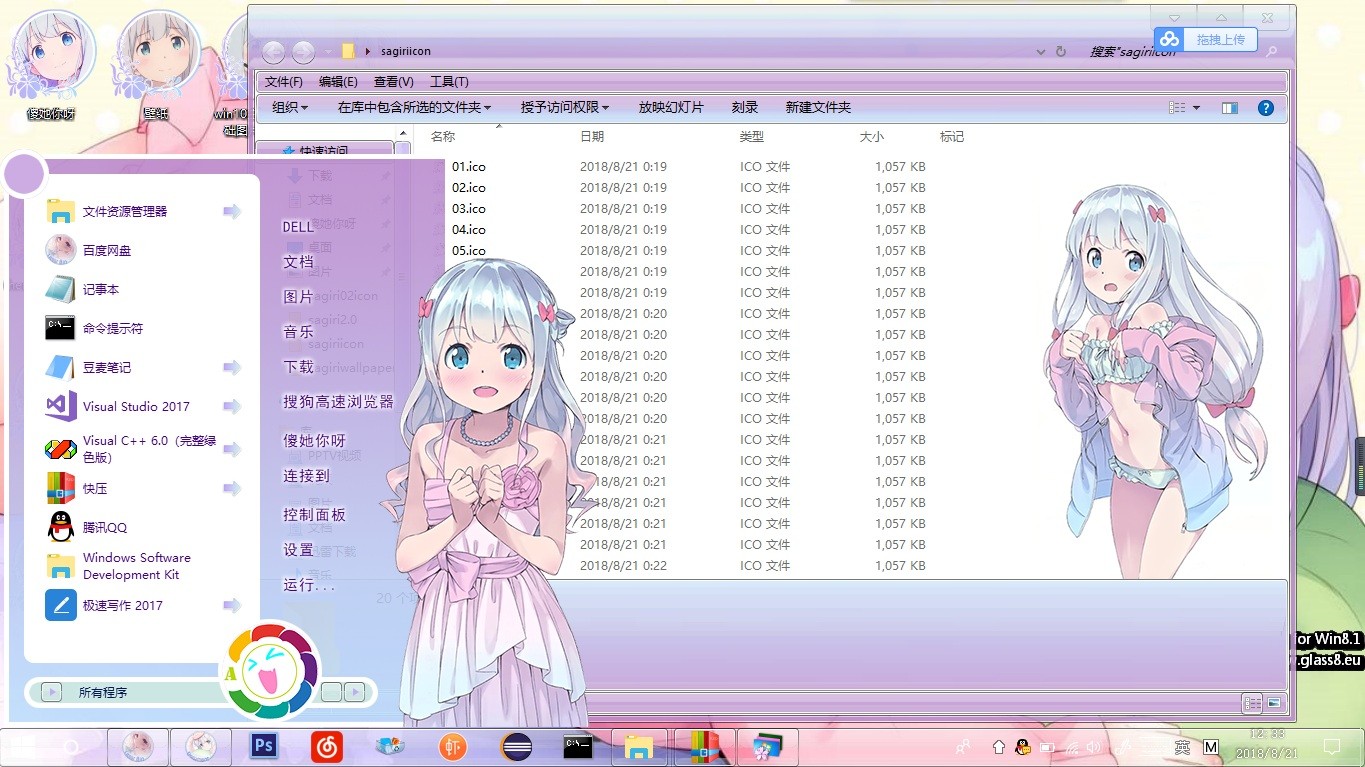Open 组织 dropdown in Explorer toolbar
This screenshot has height=767, width=1365.
[x=290, y=107]
